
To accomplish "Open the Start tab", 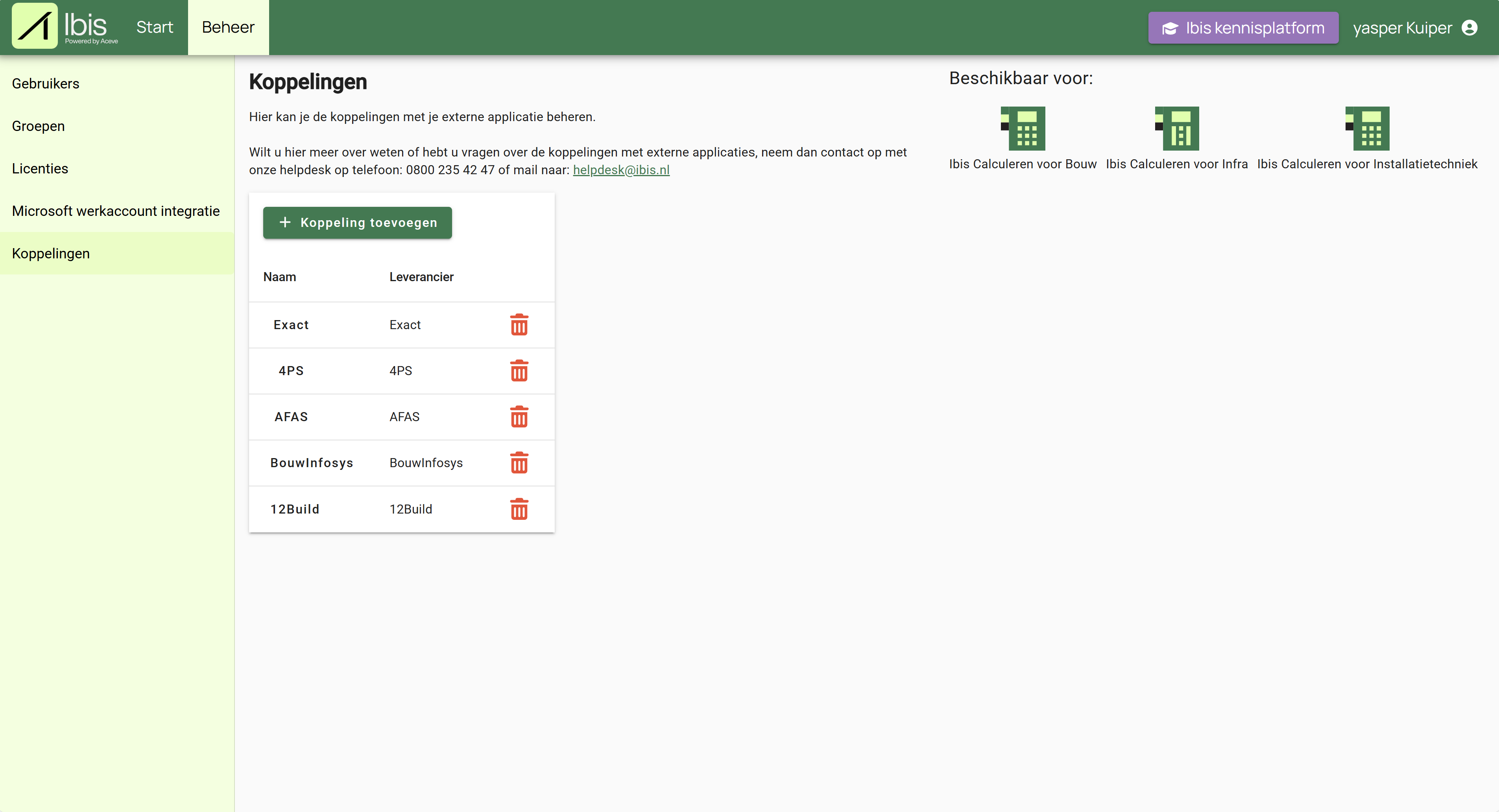I will pyautogui.click(x=154, y=28).
